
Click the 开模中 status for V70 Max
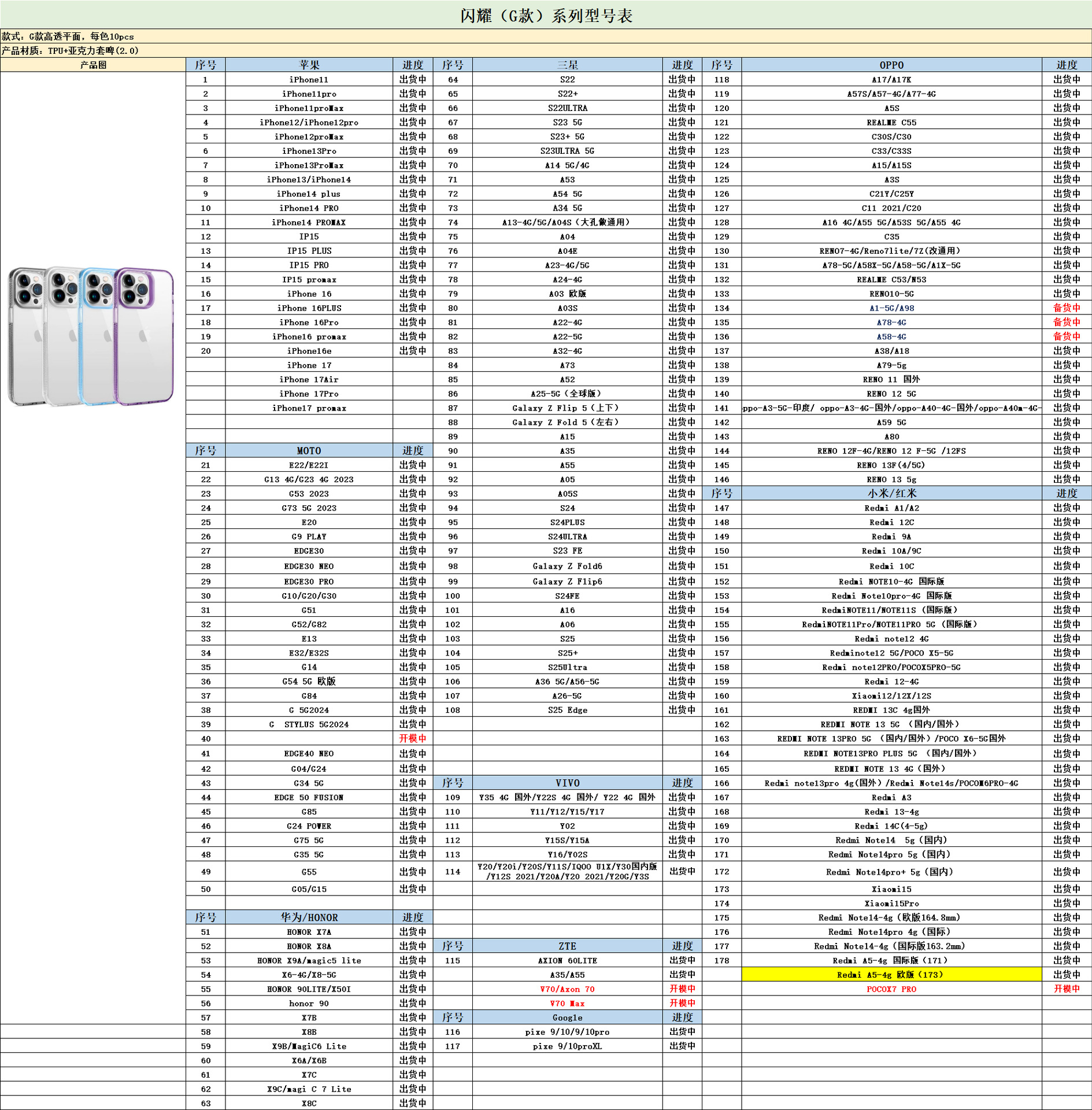[x=682, y=1004]
